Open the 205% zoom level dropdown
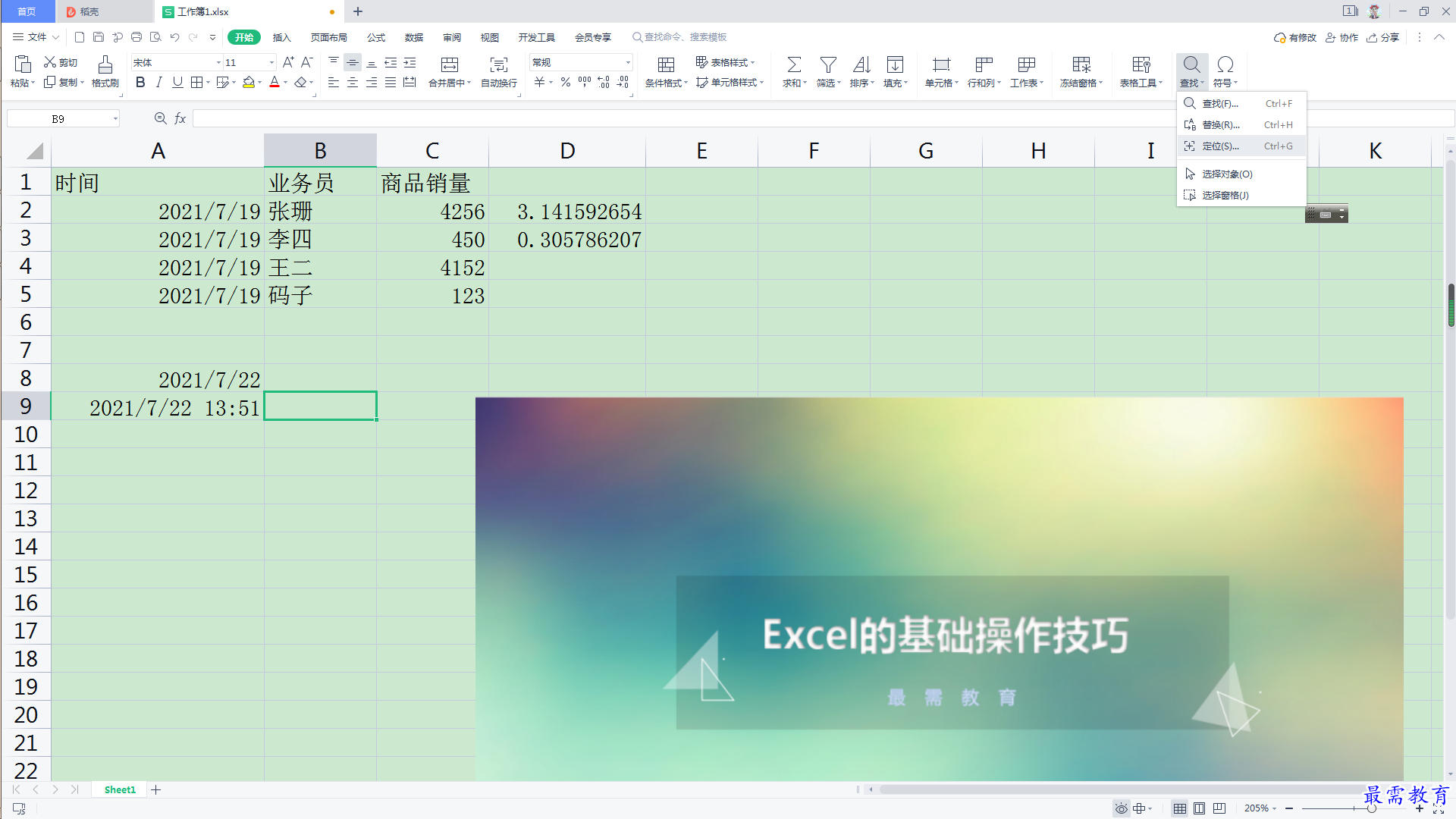This screenshot has height=819, width=1456. [1260, 808]
